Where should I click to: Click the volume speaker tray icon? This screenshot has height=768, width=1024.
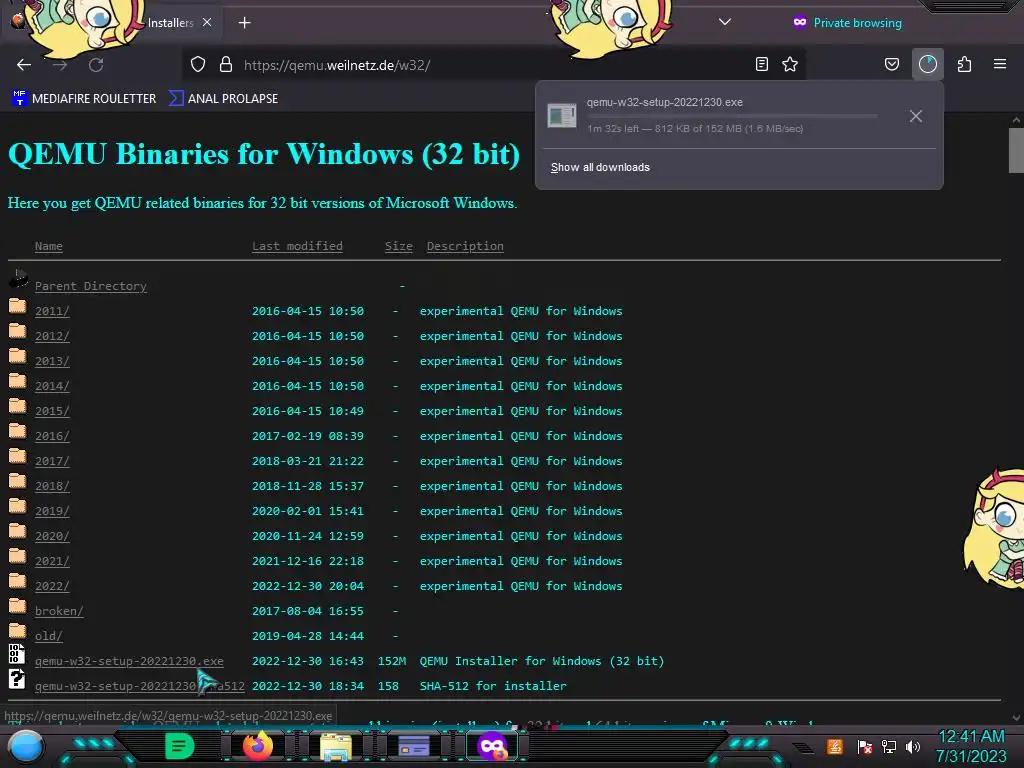tap(913, 747)
